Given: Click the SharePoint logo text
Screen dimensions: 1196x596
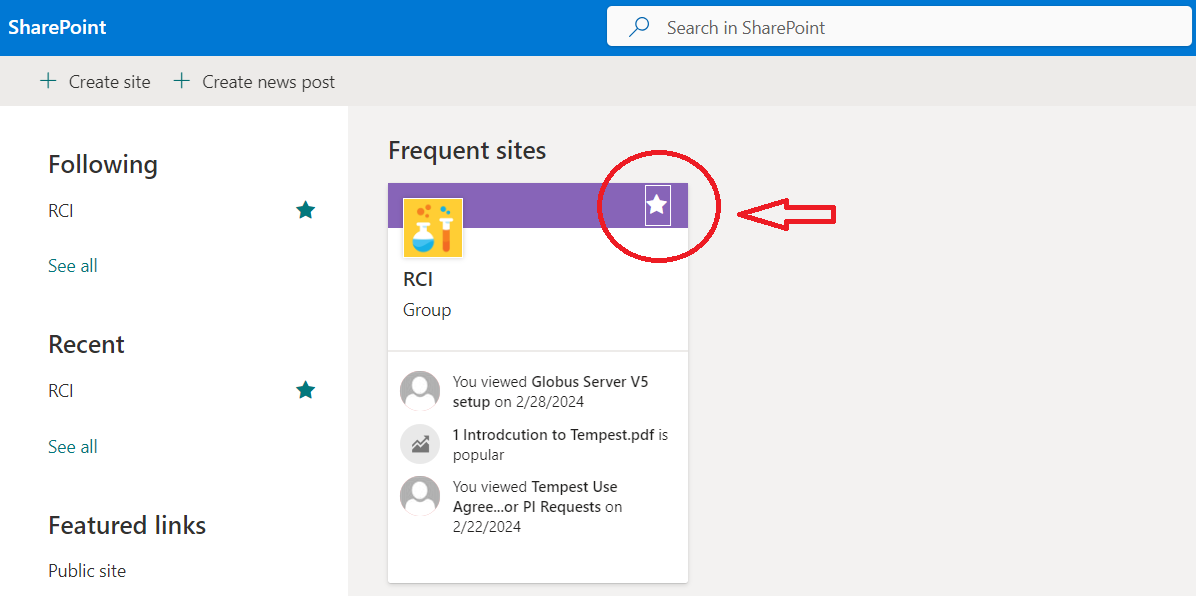Looking at the screenshot, I should click(x=57, y=27).
